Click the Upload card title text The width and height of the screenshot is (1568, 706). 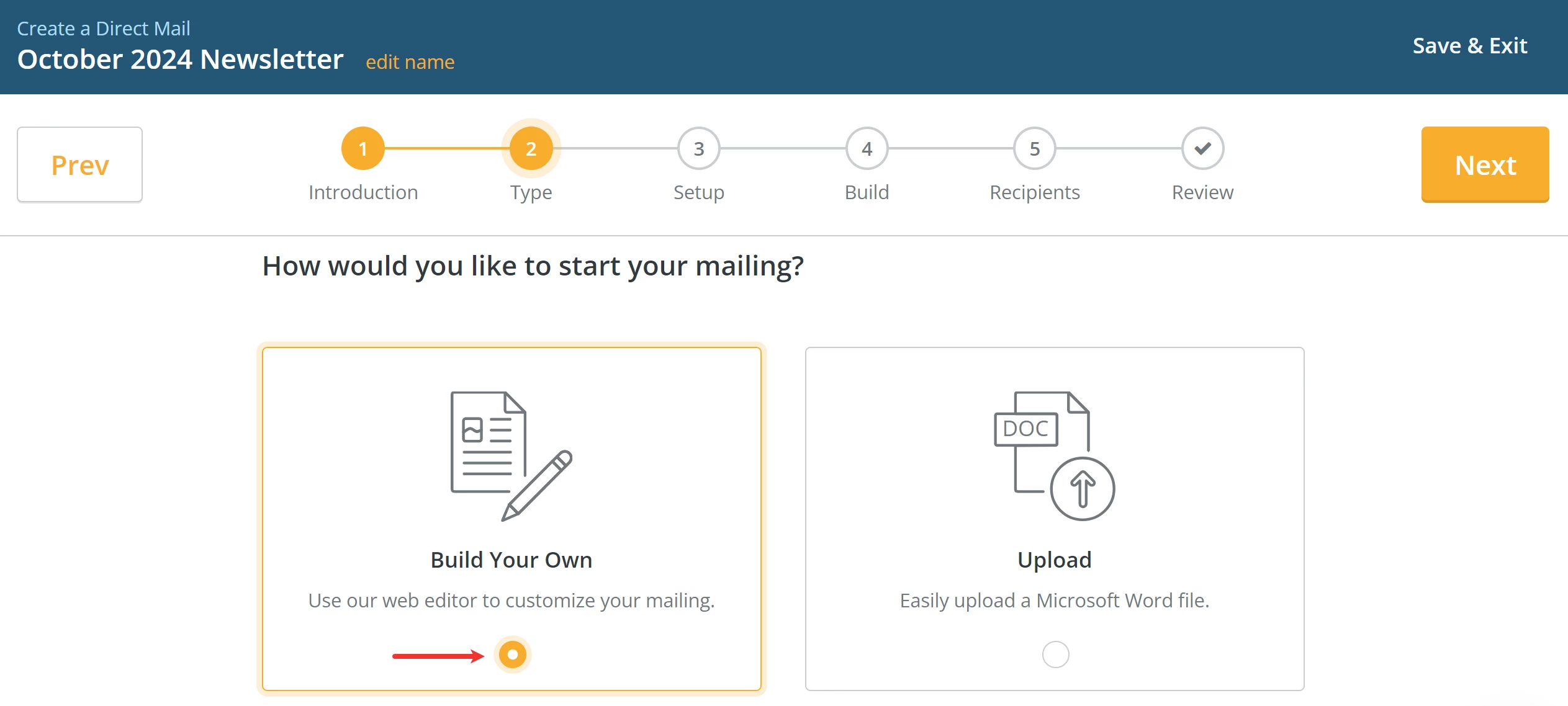pos(1054,560)
